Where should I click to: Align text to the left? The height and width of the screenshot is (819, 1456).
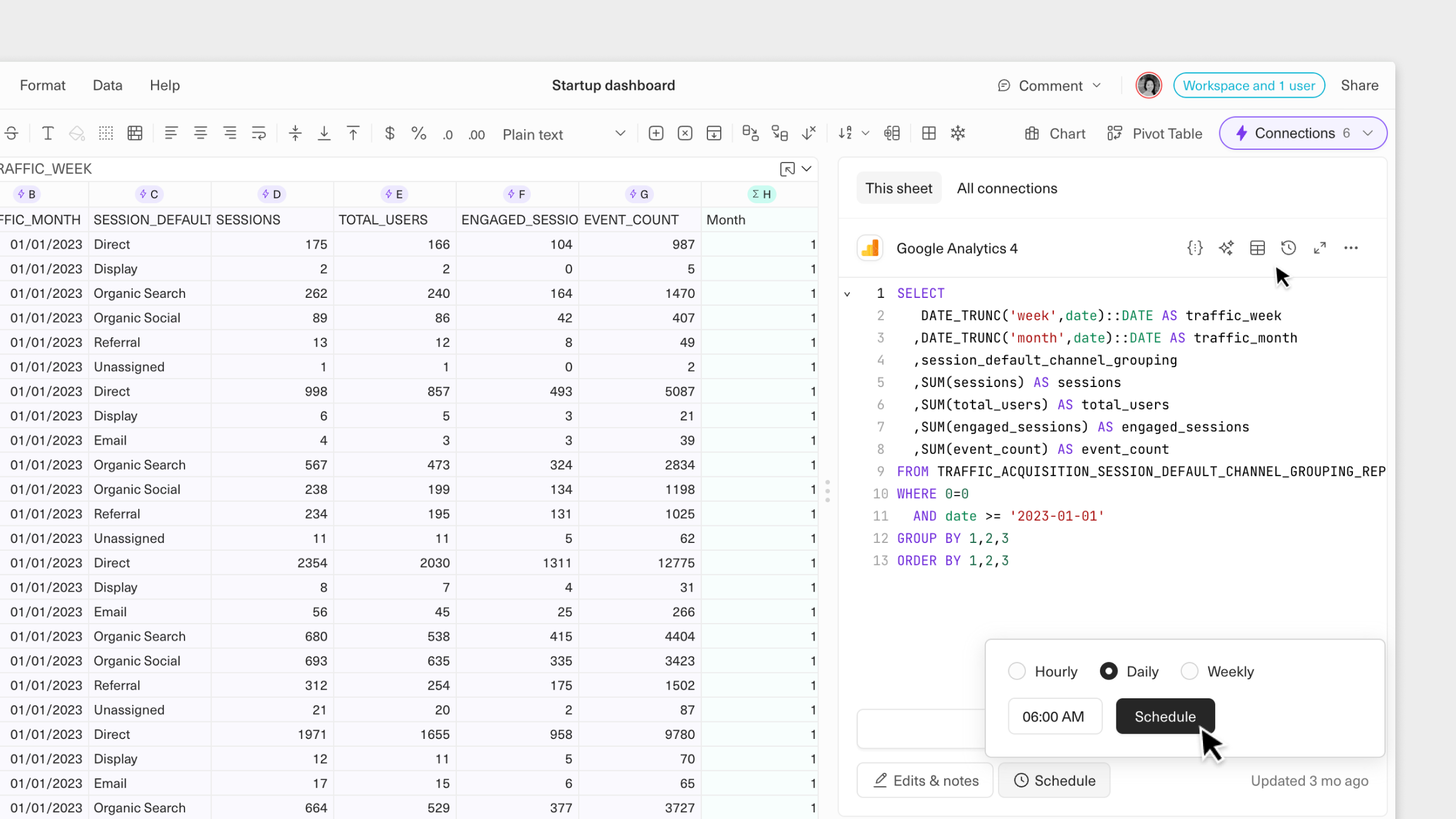(171, 133)
